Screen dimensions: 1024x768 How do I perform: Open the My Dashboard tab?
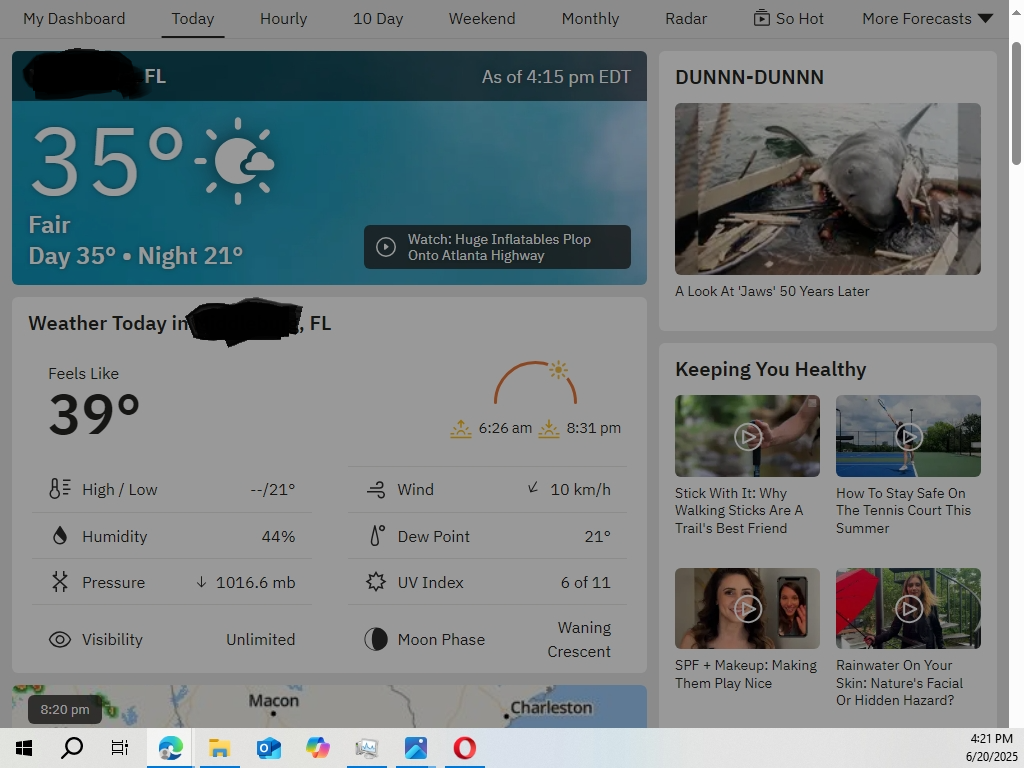[74, 19]
